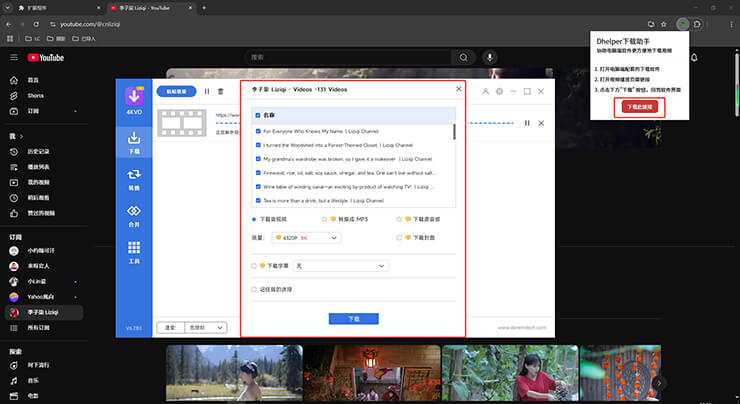Expand the 'You' section chevron in sidebar
740x404 pixels.
(x=21, y=136)
